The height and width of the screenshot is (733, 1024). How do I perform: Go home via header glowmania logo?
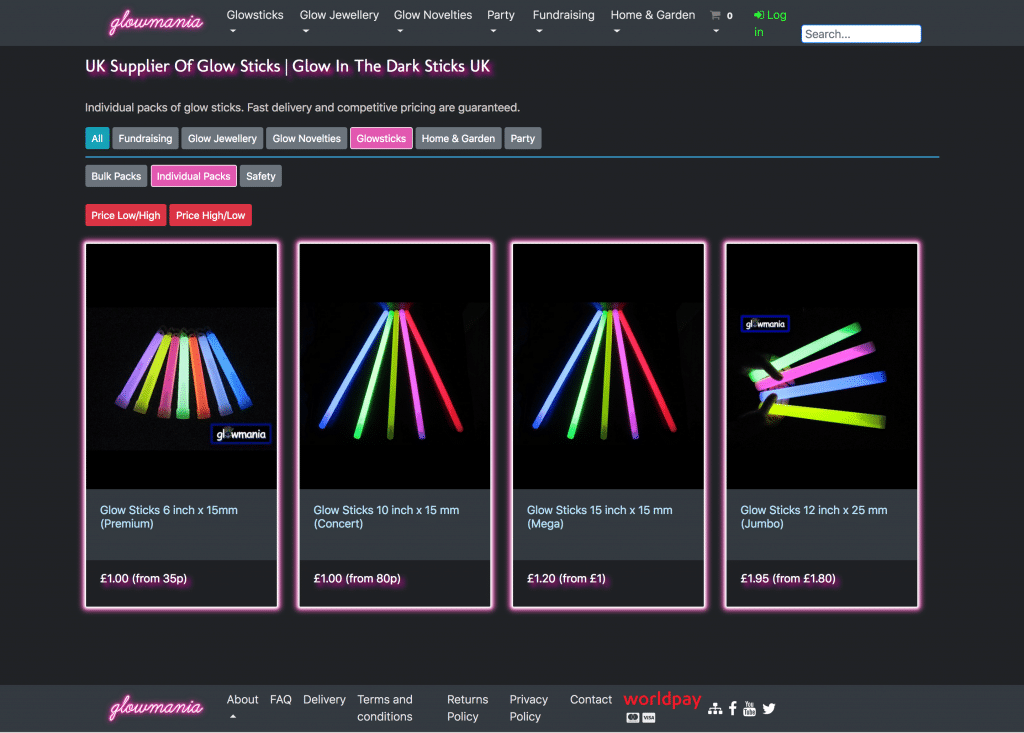tap(156, 22)
